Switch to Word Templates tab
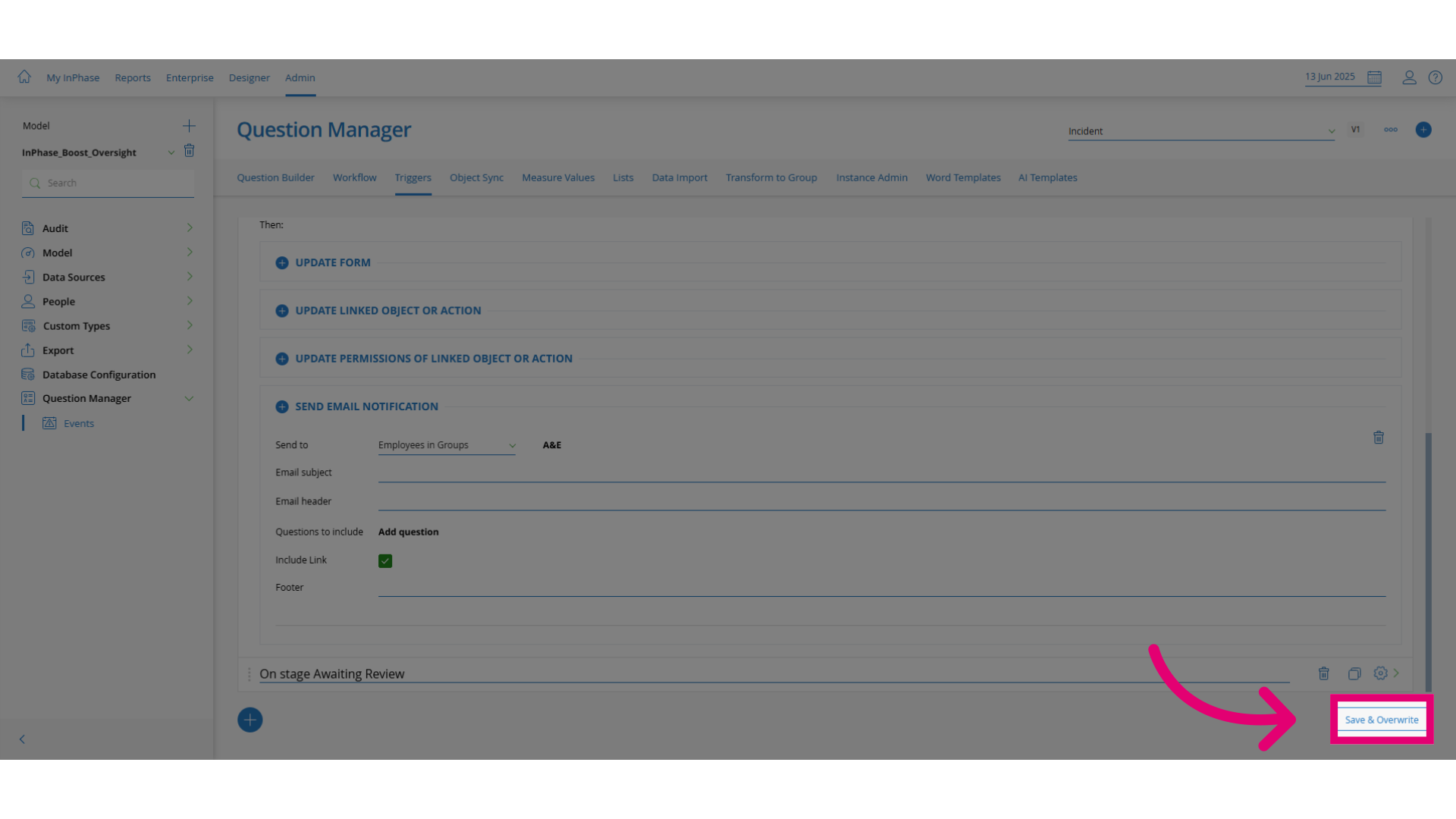This screenshot has height=819, width=1456. click(x=963, y=177)
